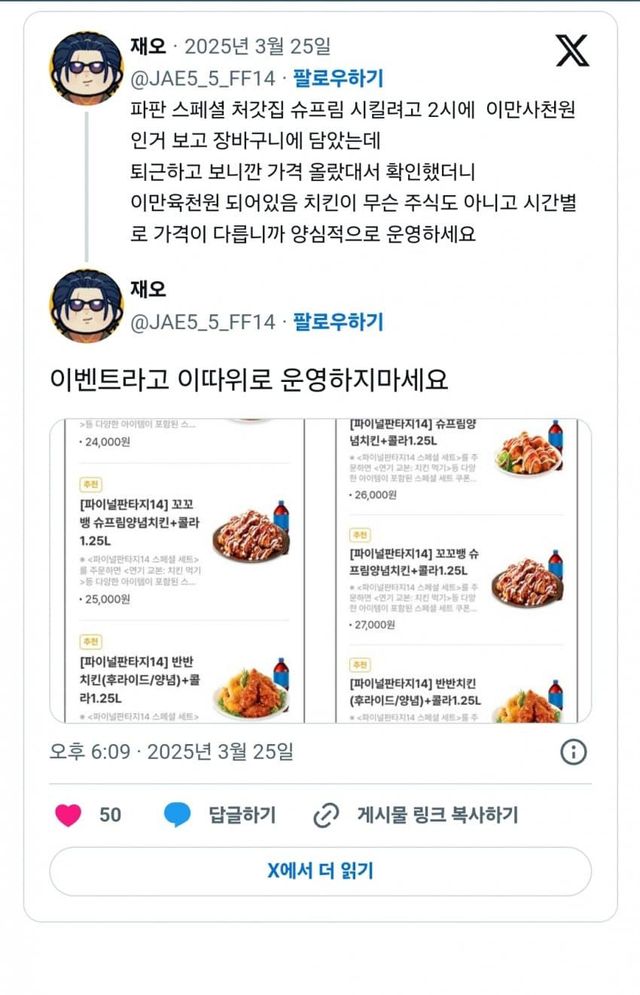640x995 pixels.
Task: Click 게시물 링크 복사하기 text
Action: coord(438,815)
